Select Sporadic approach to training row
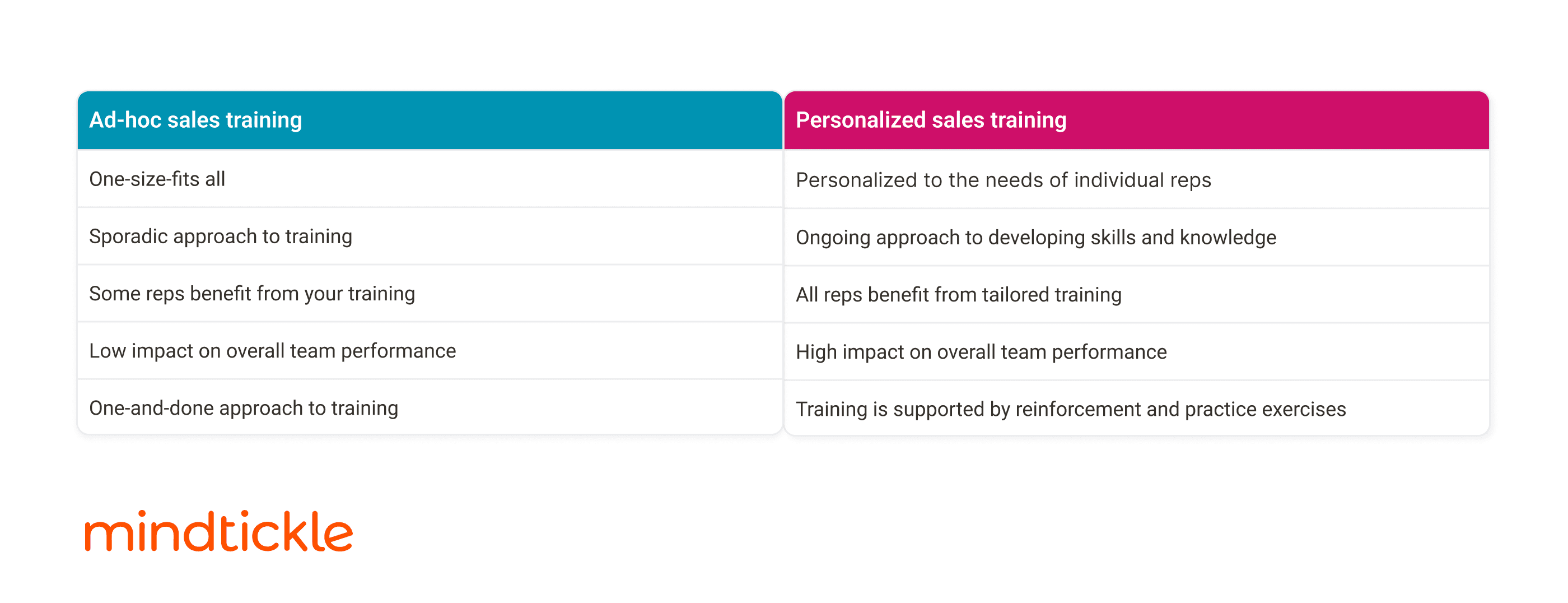The image size is (1568, 603). coord(220,236)
